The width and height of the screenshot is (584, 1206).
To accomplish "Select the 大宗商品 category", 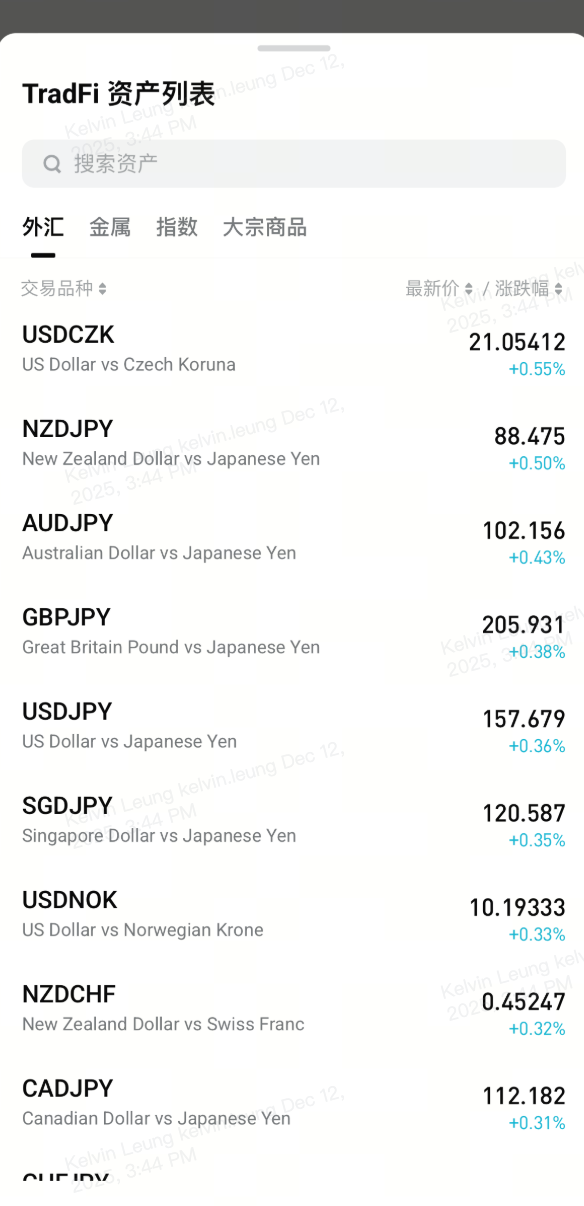I will tap(264, 227).
